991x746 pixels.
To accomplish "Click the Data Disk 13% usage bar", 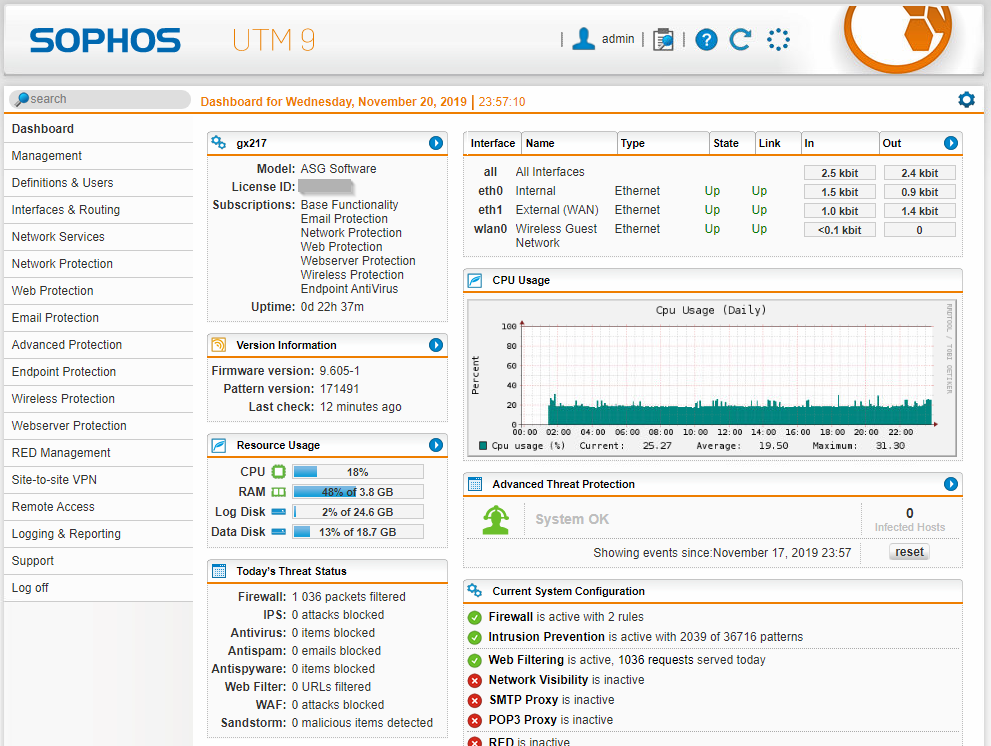I will tap(358, 532).
